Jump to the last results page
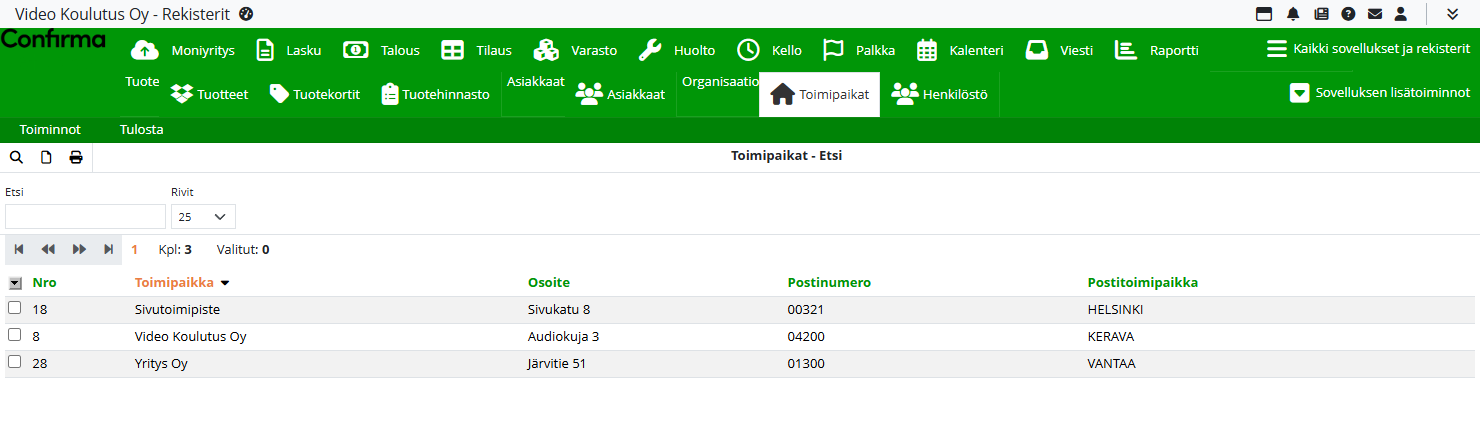1480x444 pixels. point(108,249)
